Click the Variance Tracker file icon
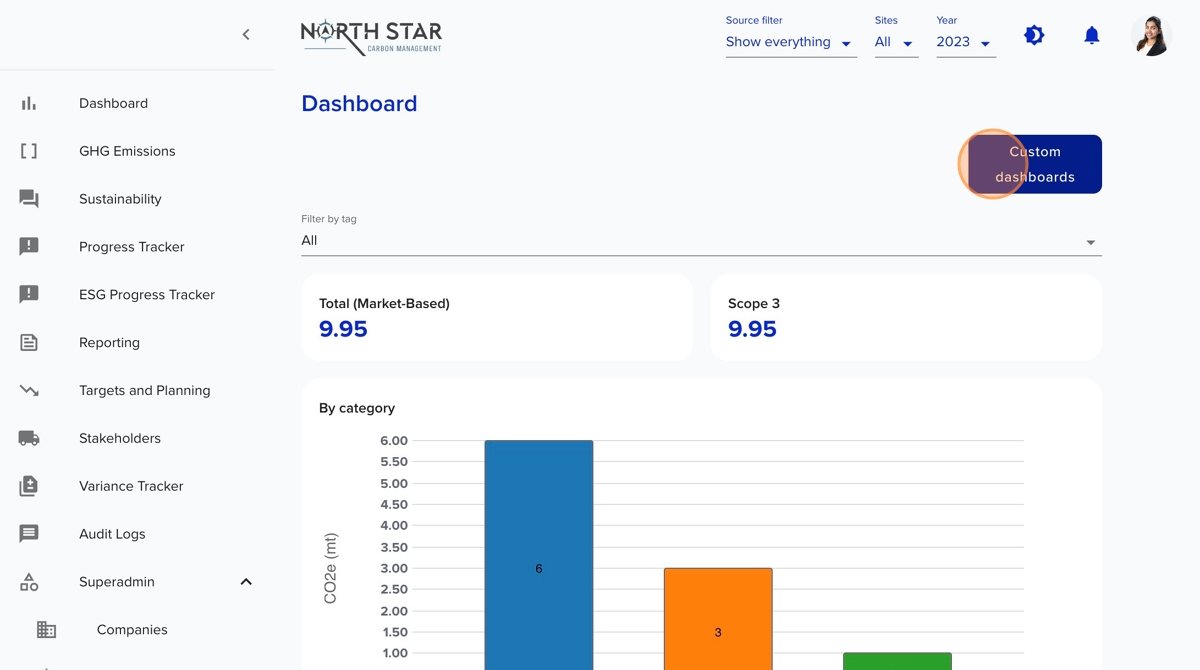Image resolution: width=1200 pixels, height=670 pixels. tap(29, 486)
